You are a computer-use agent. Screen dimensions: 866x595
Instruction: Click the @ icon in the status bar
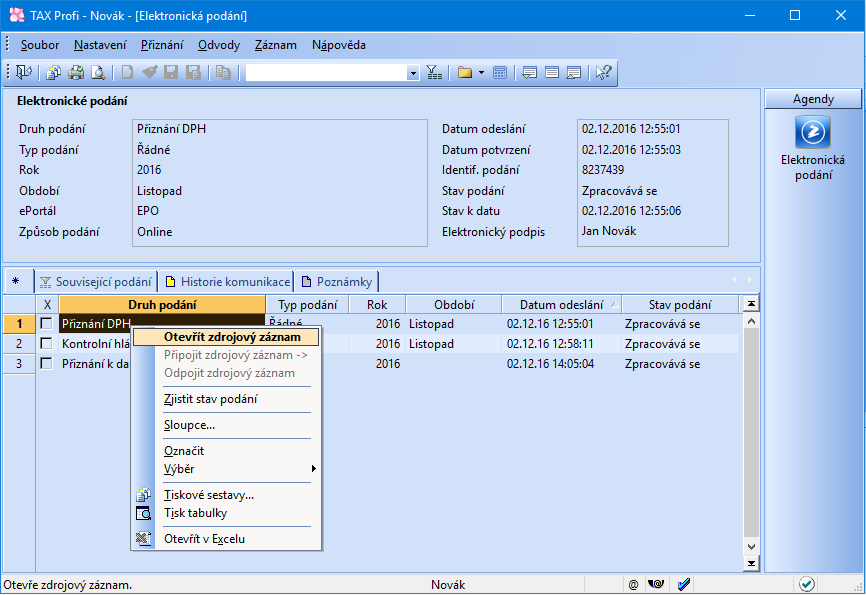[x=633, y=584]
